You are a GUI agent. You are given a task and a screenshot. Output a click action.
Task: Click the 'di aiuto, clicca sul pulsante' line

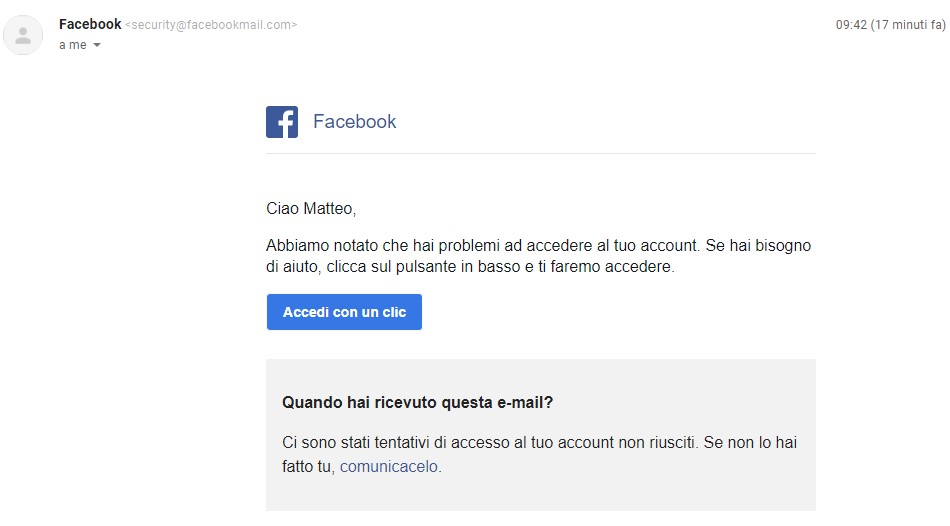470,267
